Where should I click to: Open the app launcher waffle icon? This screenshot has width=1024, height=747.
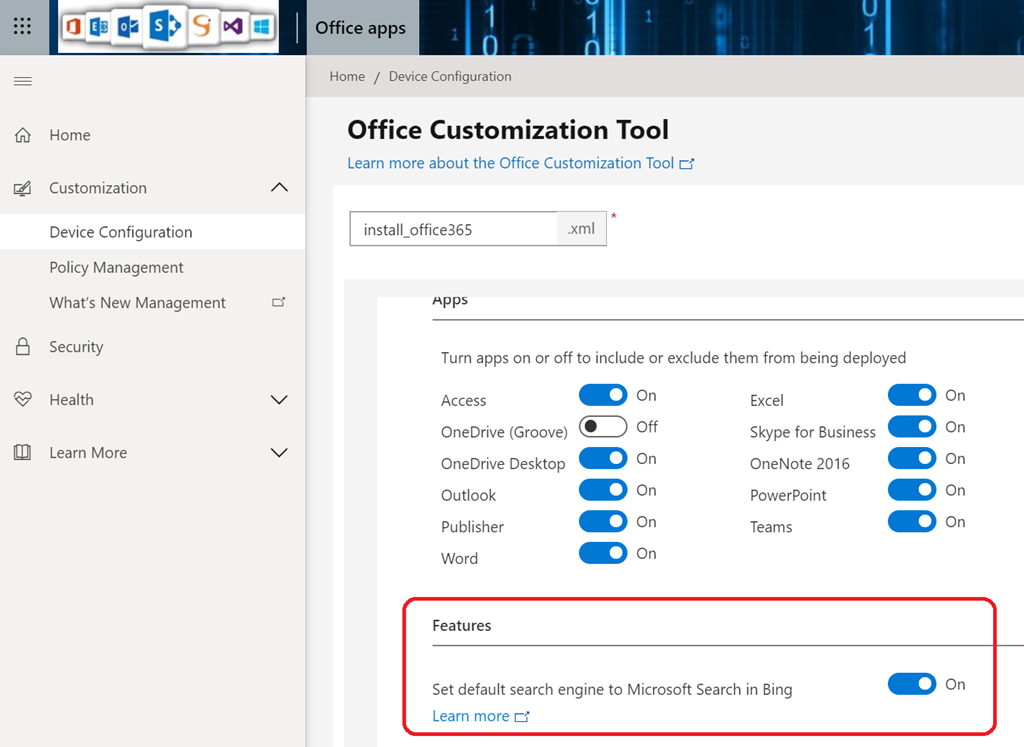coord(22,27)
